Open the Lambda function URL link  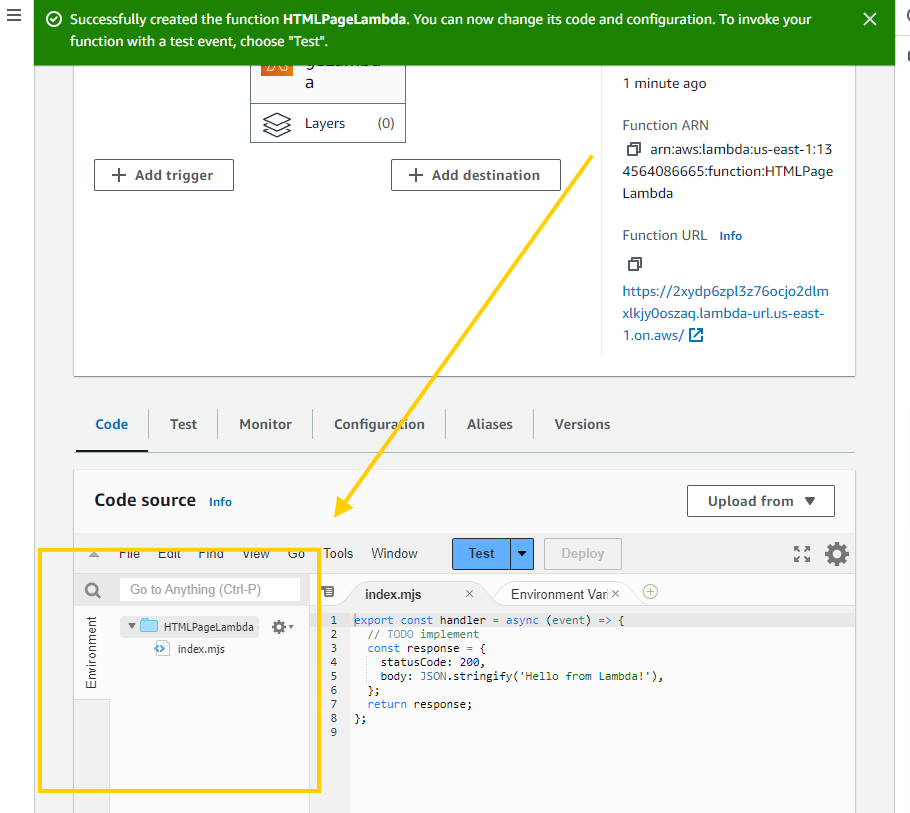[x=724, y=313]
